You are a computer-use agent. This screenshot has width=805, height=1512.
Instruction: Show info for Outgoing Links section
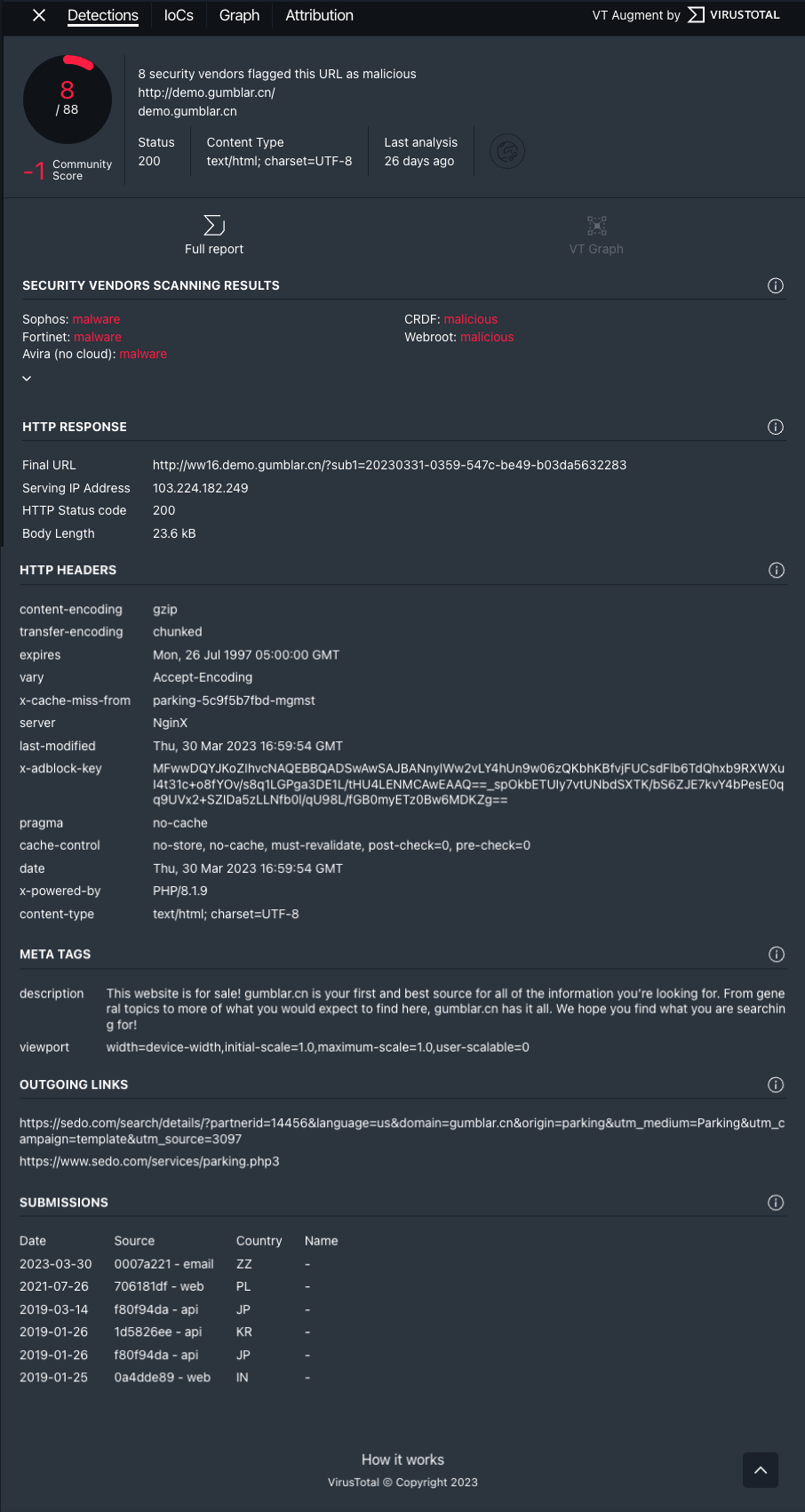(x=776, y=1084)
